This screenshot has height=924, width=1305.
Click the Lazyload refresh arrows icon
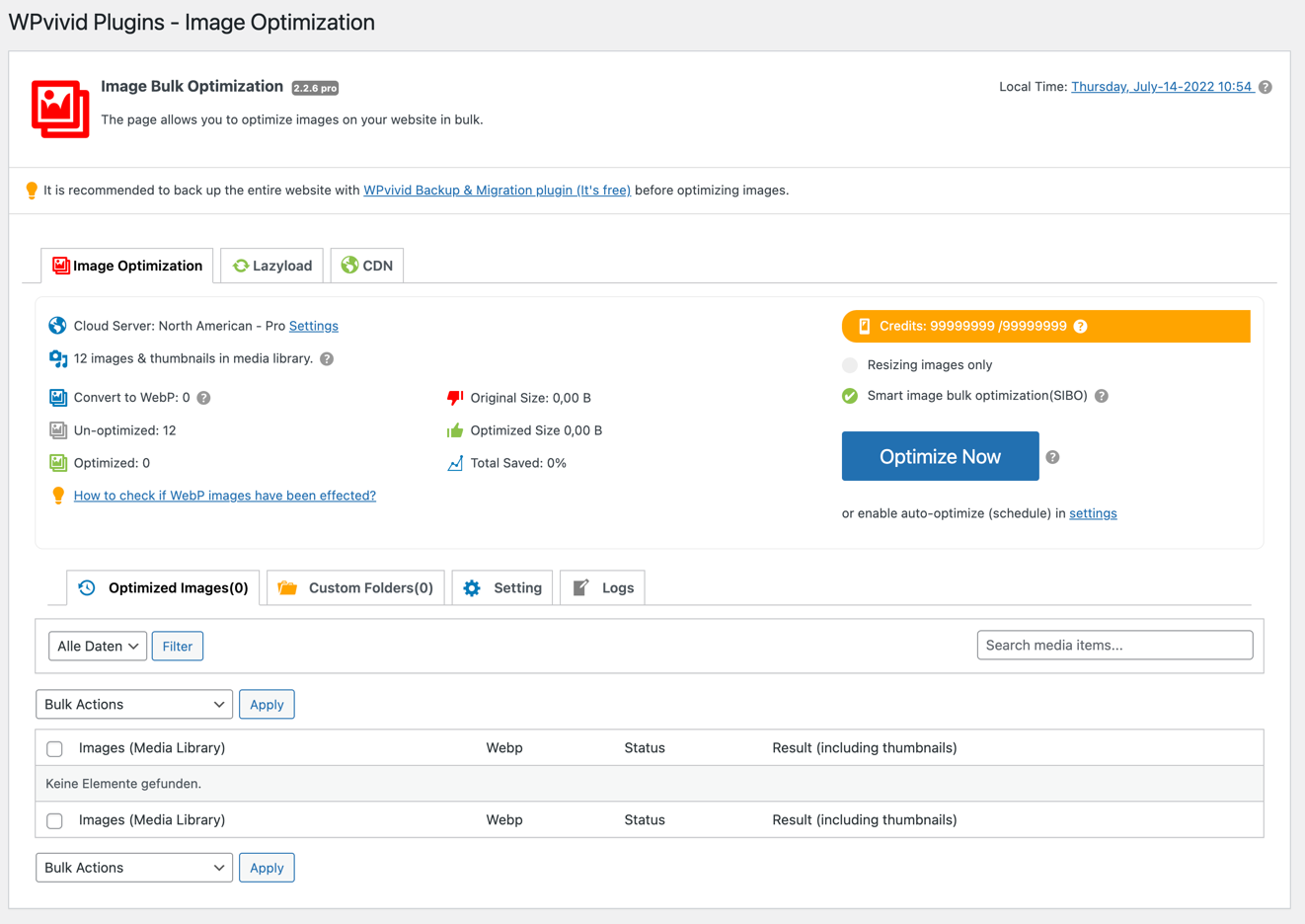coord(240,266)
